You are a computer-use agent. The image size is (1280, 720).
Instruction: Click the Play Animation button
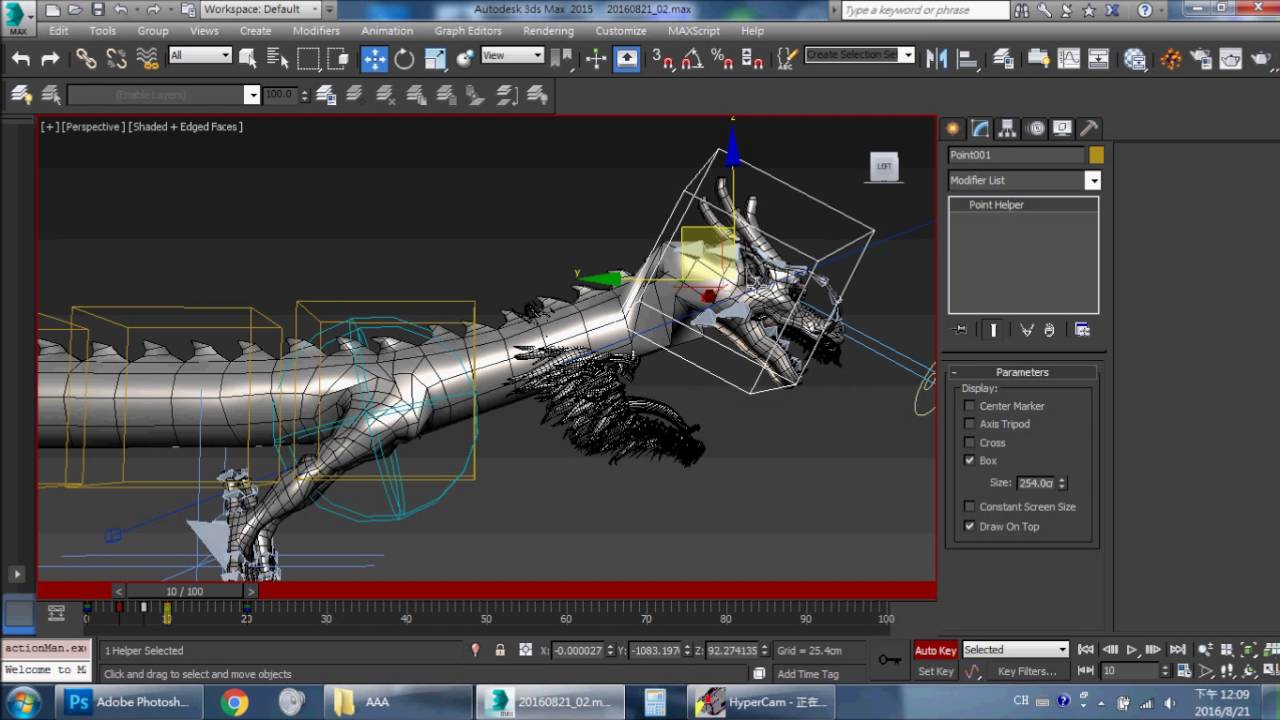click(x=1132, y=650)
